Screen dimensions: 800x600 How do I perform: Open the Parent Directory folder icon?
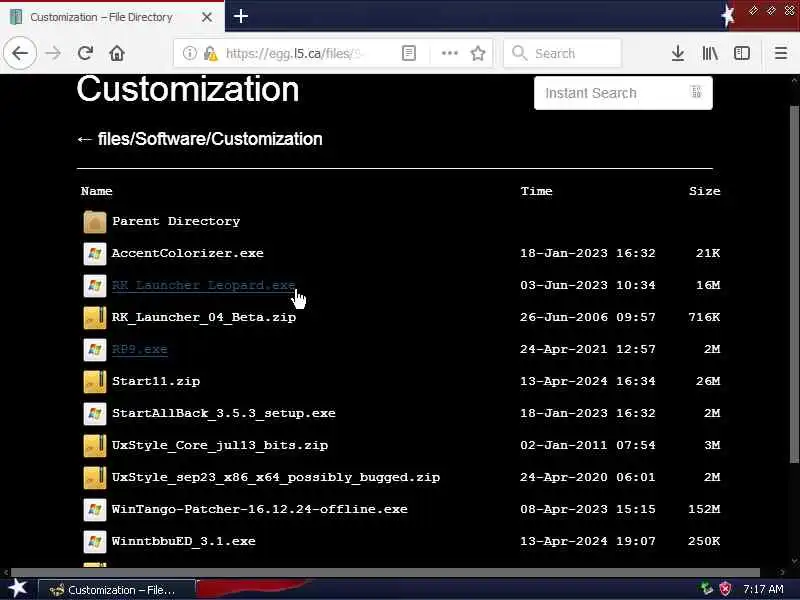[95, 222]
